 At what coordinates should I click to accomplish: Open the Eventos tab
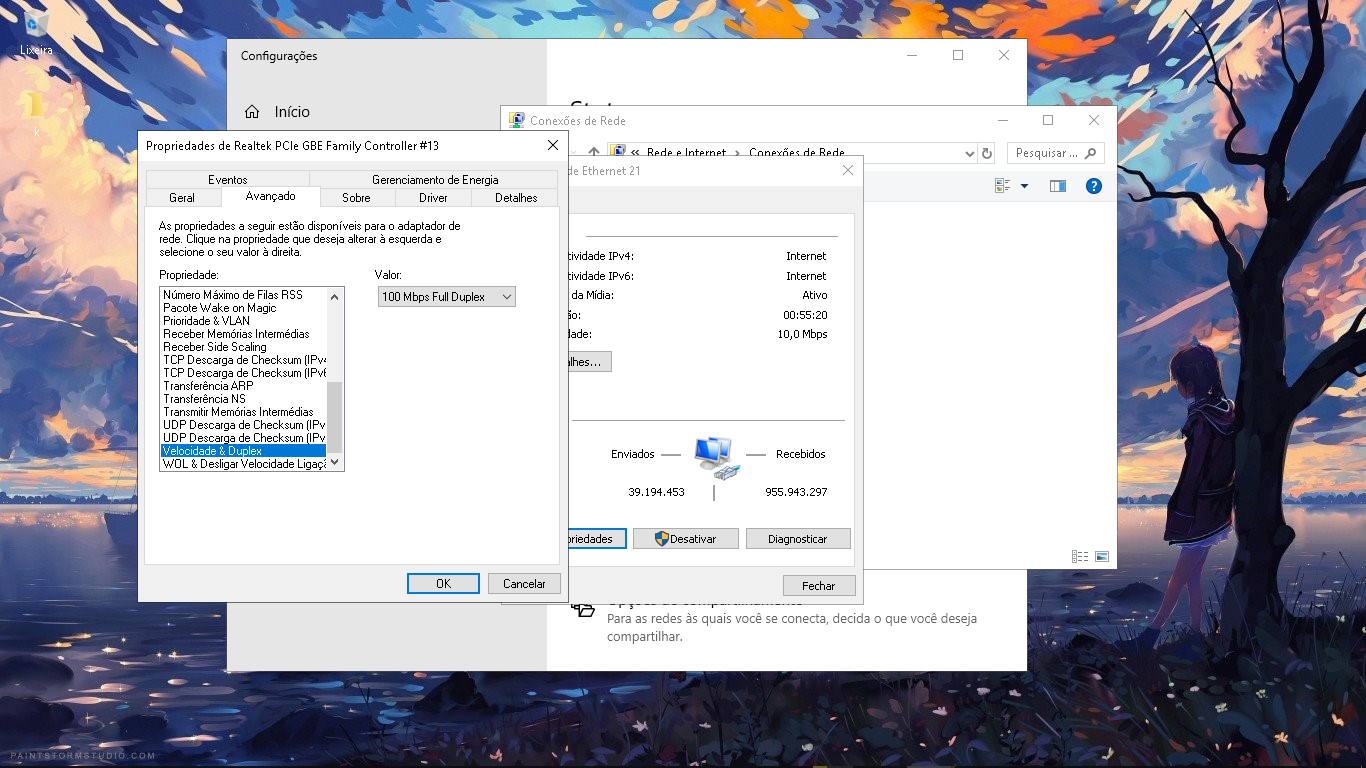(x=228, y=180)
